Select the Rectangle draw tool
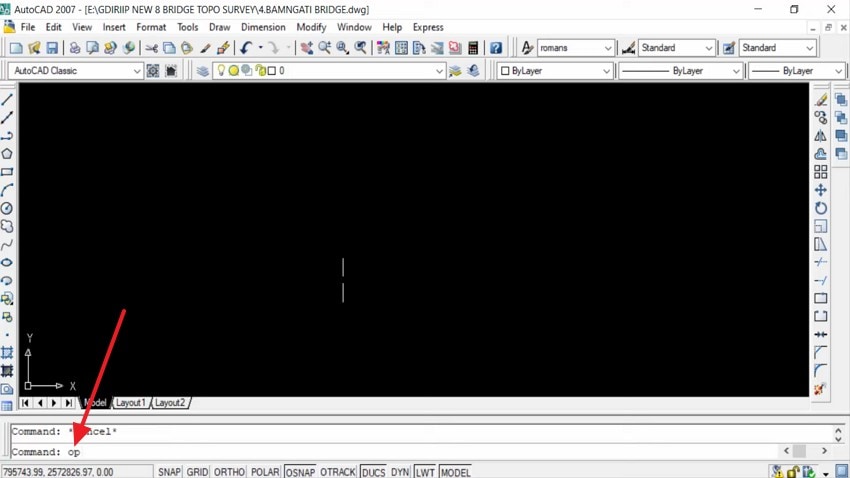This screenshot has height=478, width=850. pos(7,172)
